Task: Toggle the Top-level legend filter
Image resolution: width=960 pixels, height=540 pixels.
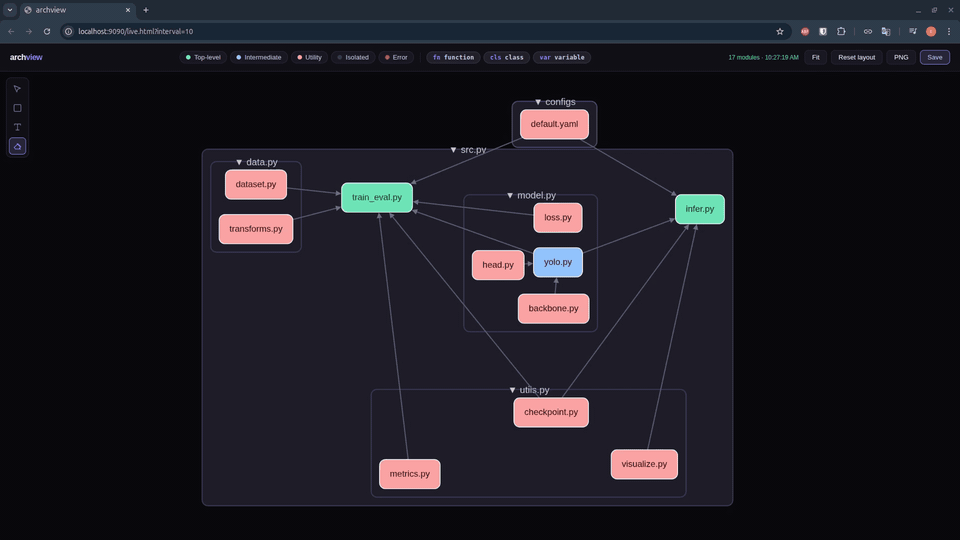Action: pos(203,57)
